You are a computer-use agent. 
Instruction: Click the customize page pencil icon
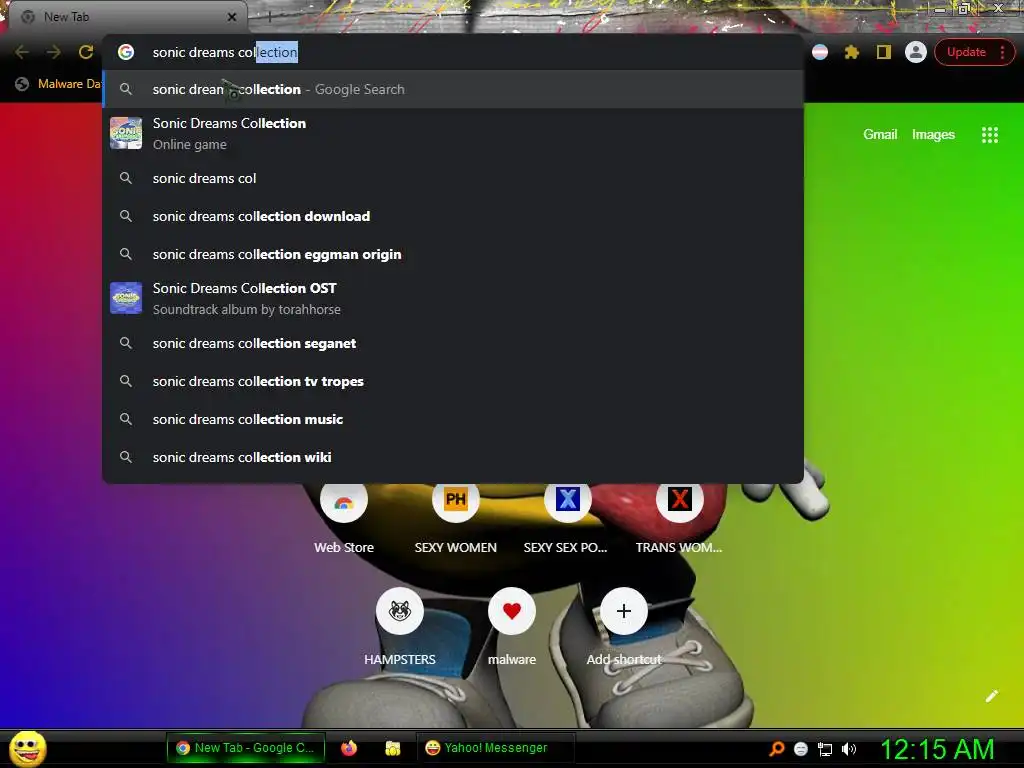click(x=991, y=696)
